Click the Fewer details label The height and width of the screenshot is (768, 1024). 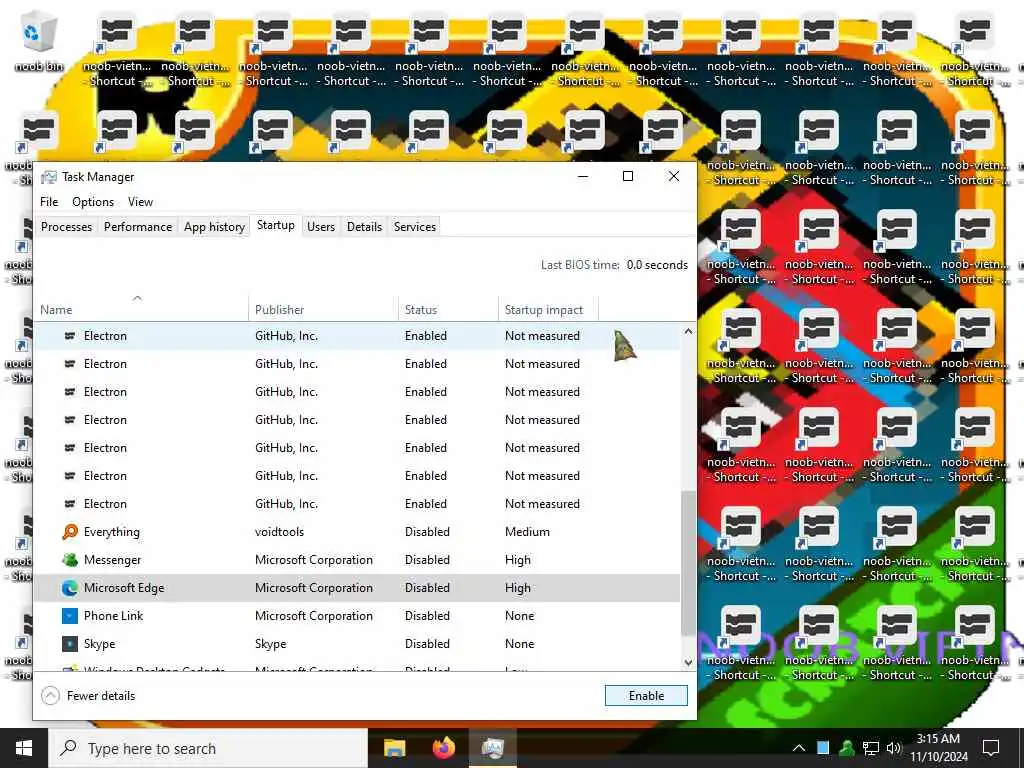coord(101,696)
